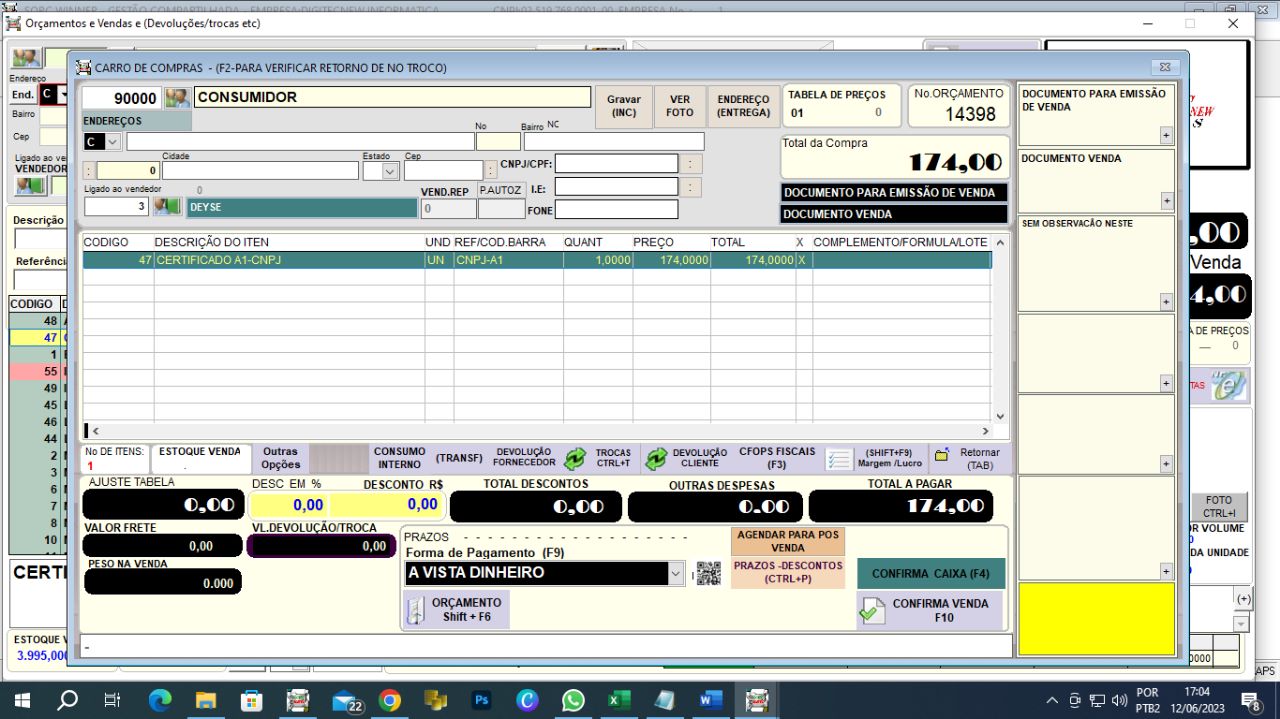The width and height of the screenshot is (1280, 719).
Task: Open WhatsApp from taskbar
Action: (573, 700)
